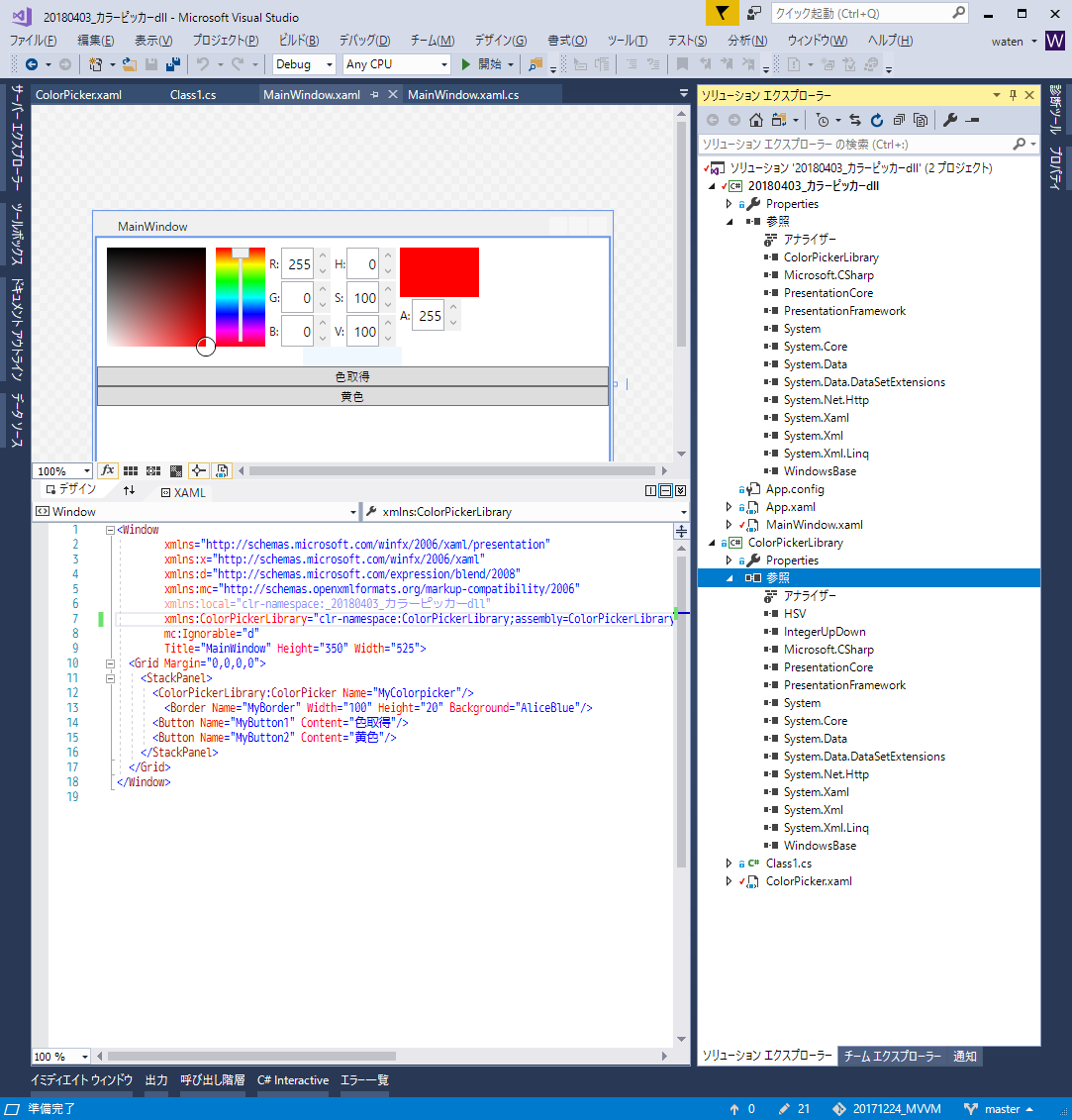
Task: Switch to the チーム エクスプローラー tab
Action: pyautogui.click(x=892, y=1057)
